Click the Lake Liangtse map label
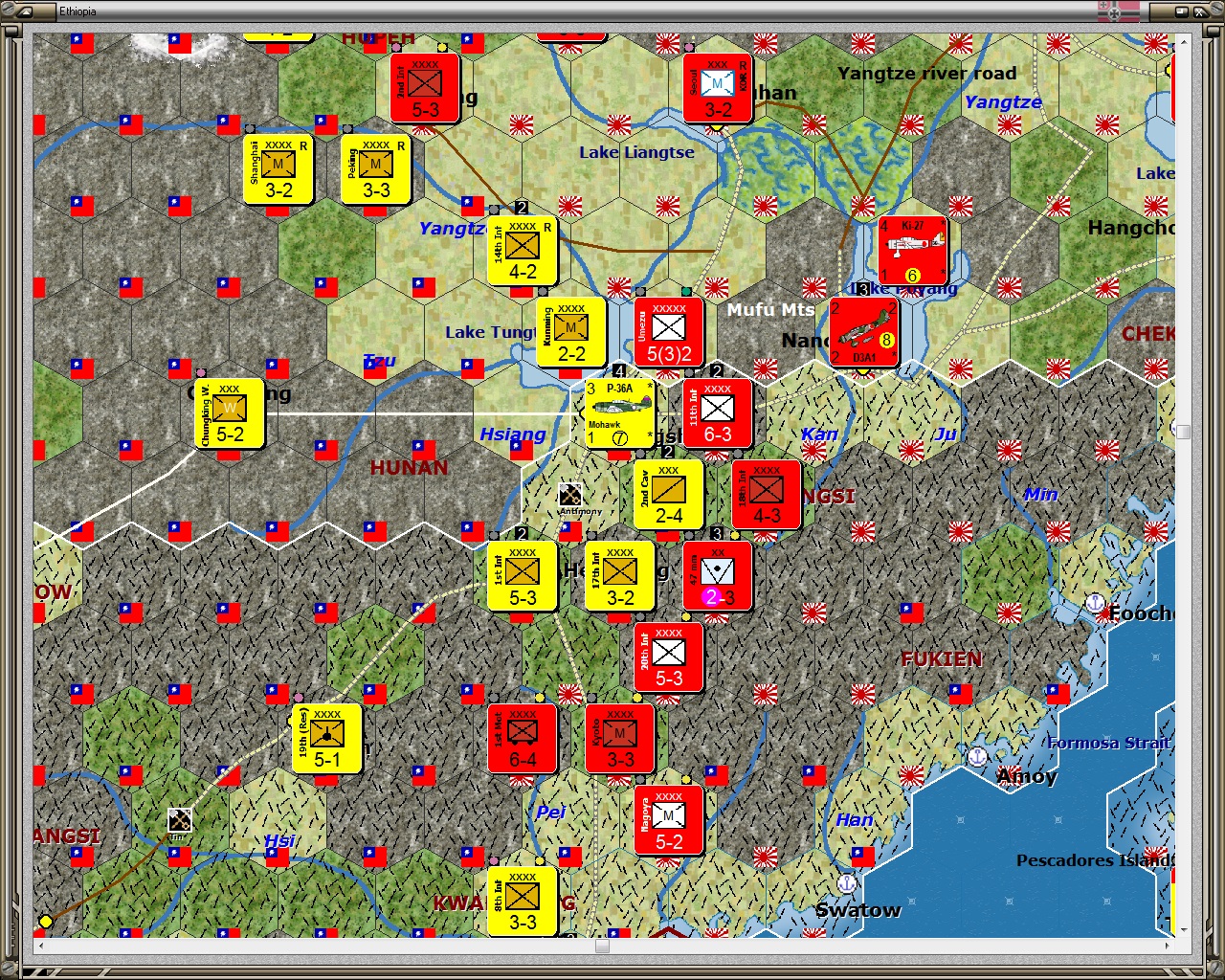This screenshot has width=1225, height=980. tap(636, 152)
